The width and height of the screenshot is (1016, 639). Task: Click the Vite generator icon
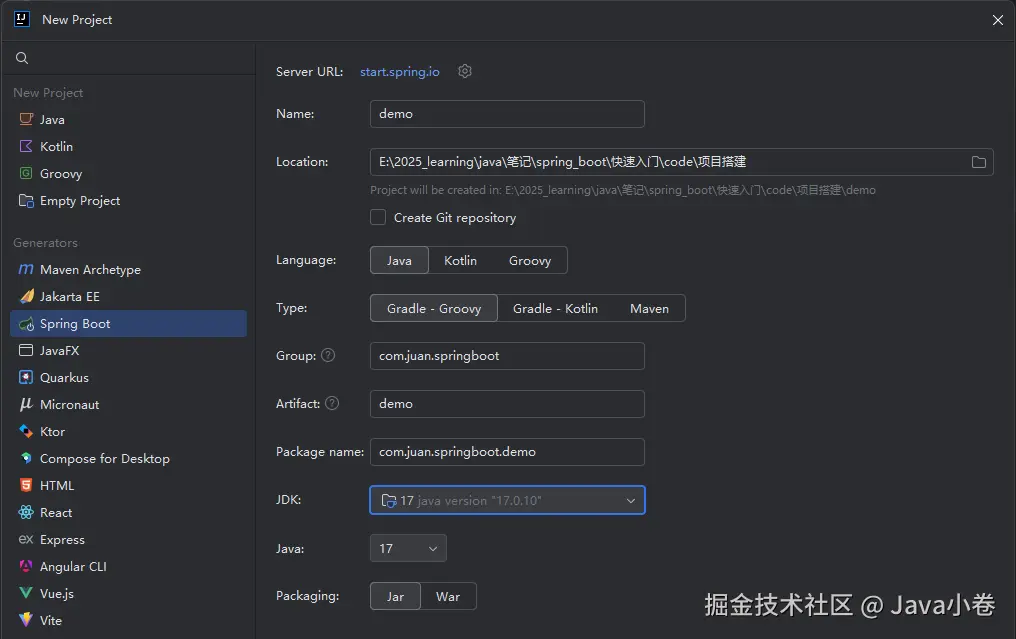[x=26, y=620]
